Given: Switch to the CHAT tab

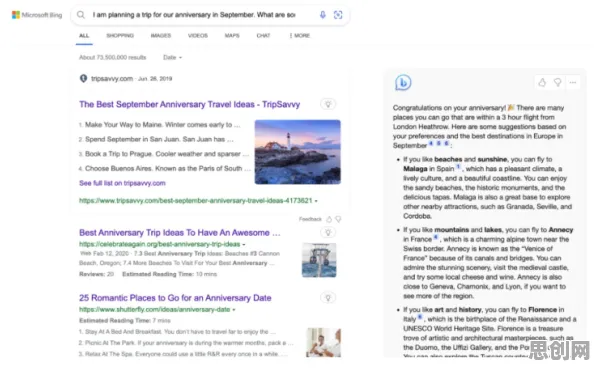Looking at the screenshot, I should tap(263, 36).
